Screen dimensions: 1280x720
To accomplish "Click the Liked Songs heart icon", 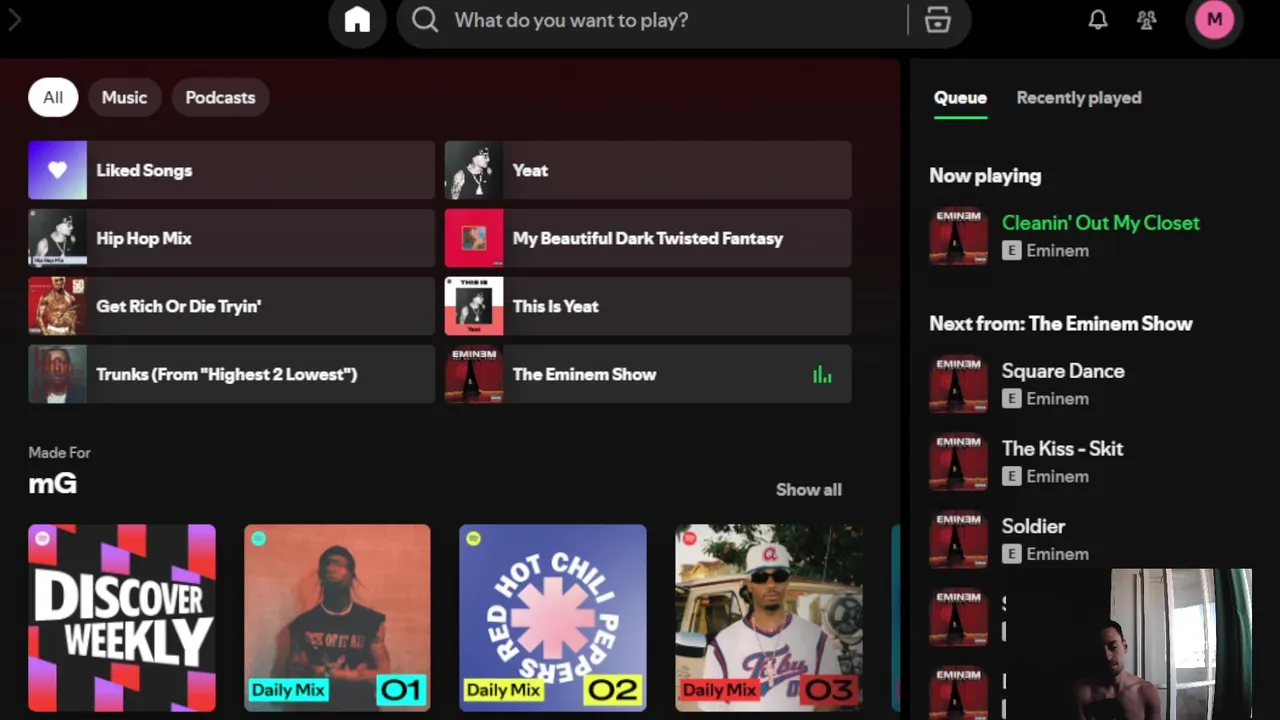I will pyautogui.click(x=57, y=170).
